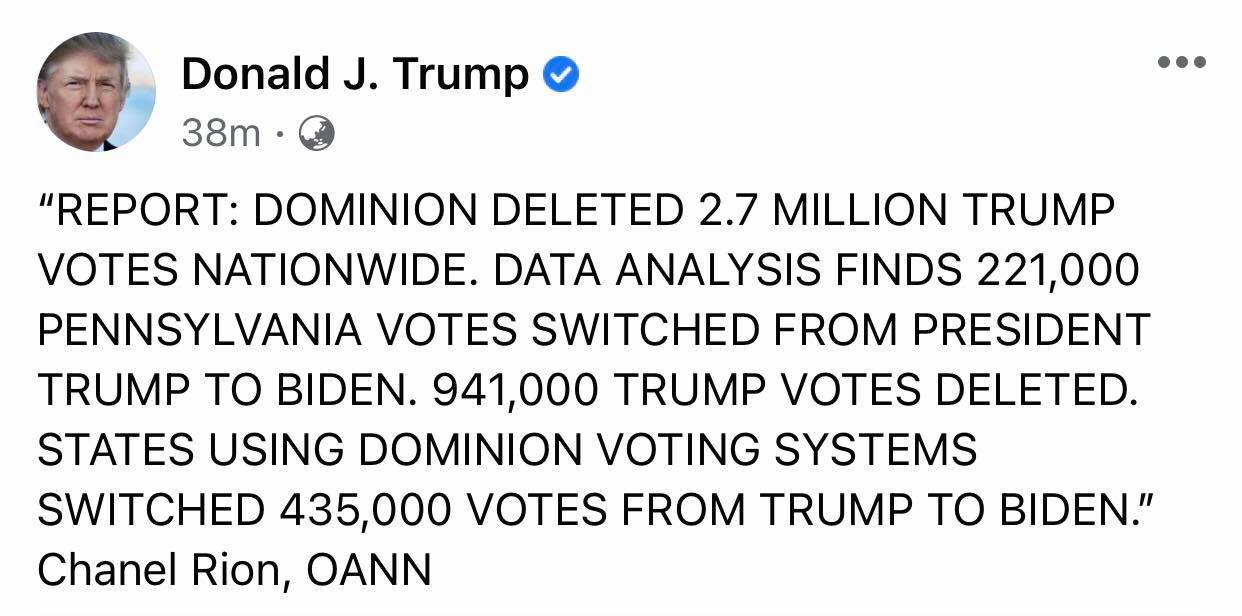Image resolution: width=1242 pixels, height=616 pixels.
Task: Click the 38m post timestamp
Action: click(x=220, y=133)
